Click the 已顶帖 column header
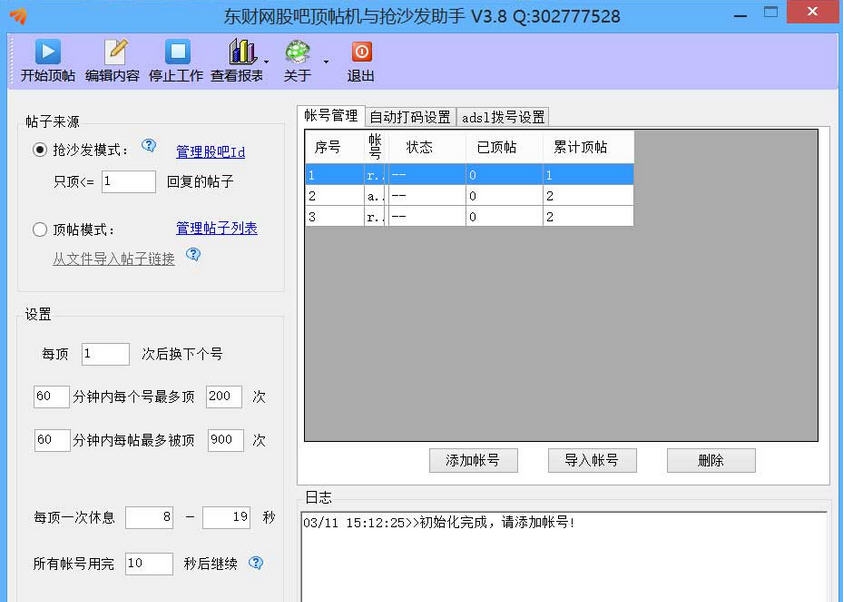 (x=504, y=147)
